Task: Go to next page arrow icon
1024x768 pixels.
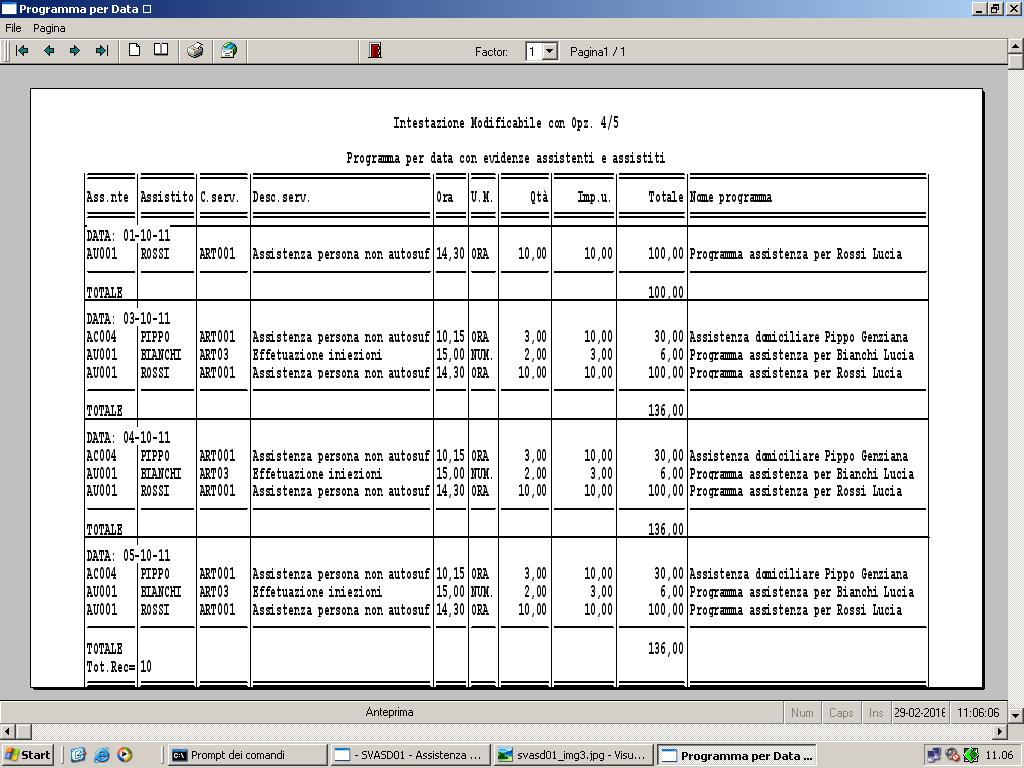Action: (75, 51)
